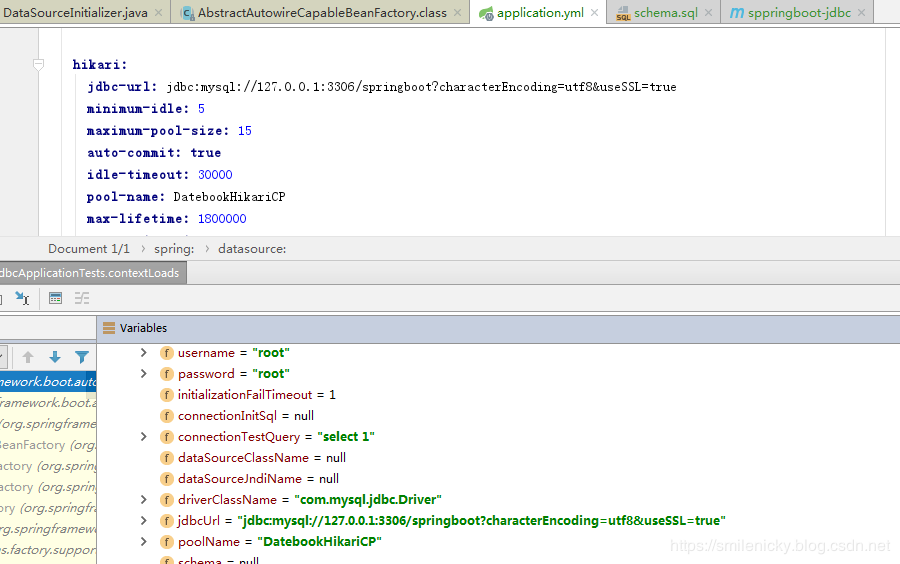Click the Evaluate Expression calculator icon
900x564 pixels.
55,298
